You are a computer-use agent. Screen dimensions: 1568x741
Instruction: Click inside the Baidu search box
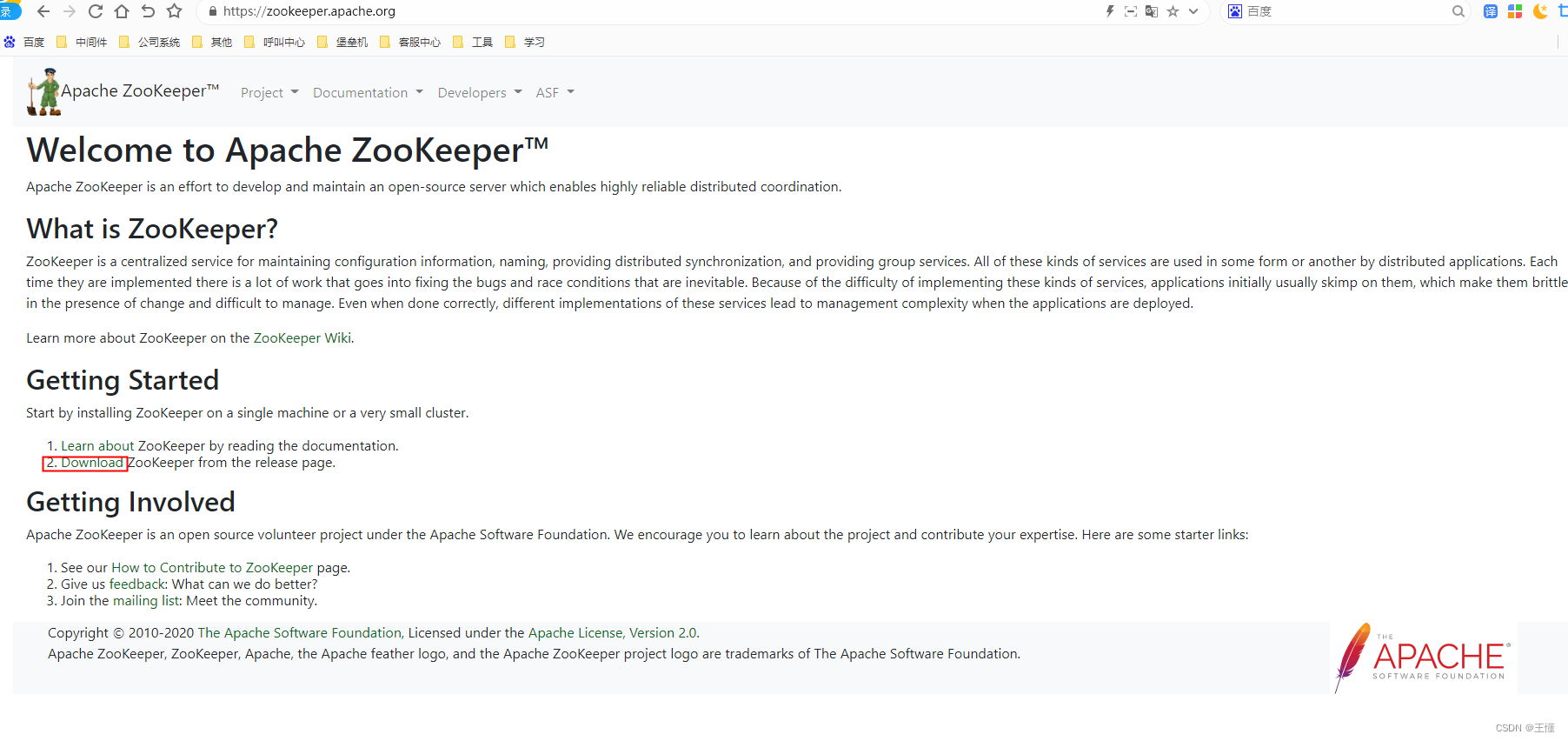click(1347, 11)
